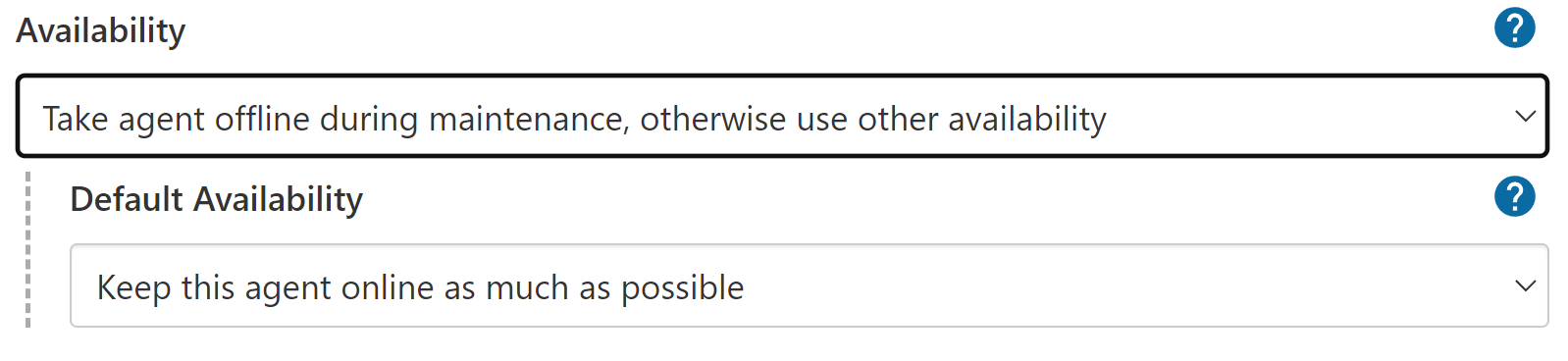Open help for the Availability setting
This screenshot has height=361, width=1568.
(1514, 27)
